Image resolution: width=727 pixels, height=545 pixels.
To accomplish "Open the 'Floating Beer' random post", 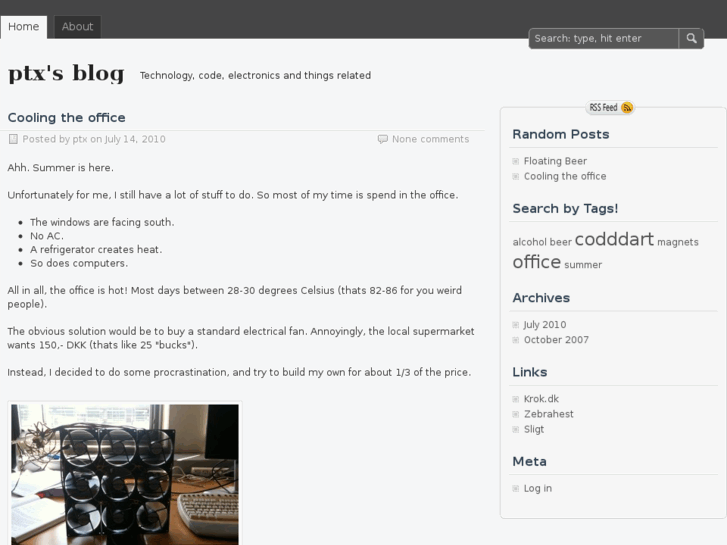I will (x=555, y=161).
